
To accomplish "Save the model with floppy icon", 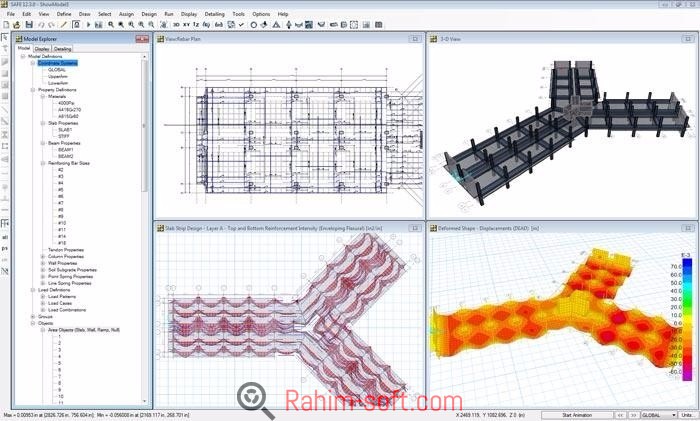I will tap(29, 25).
